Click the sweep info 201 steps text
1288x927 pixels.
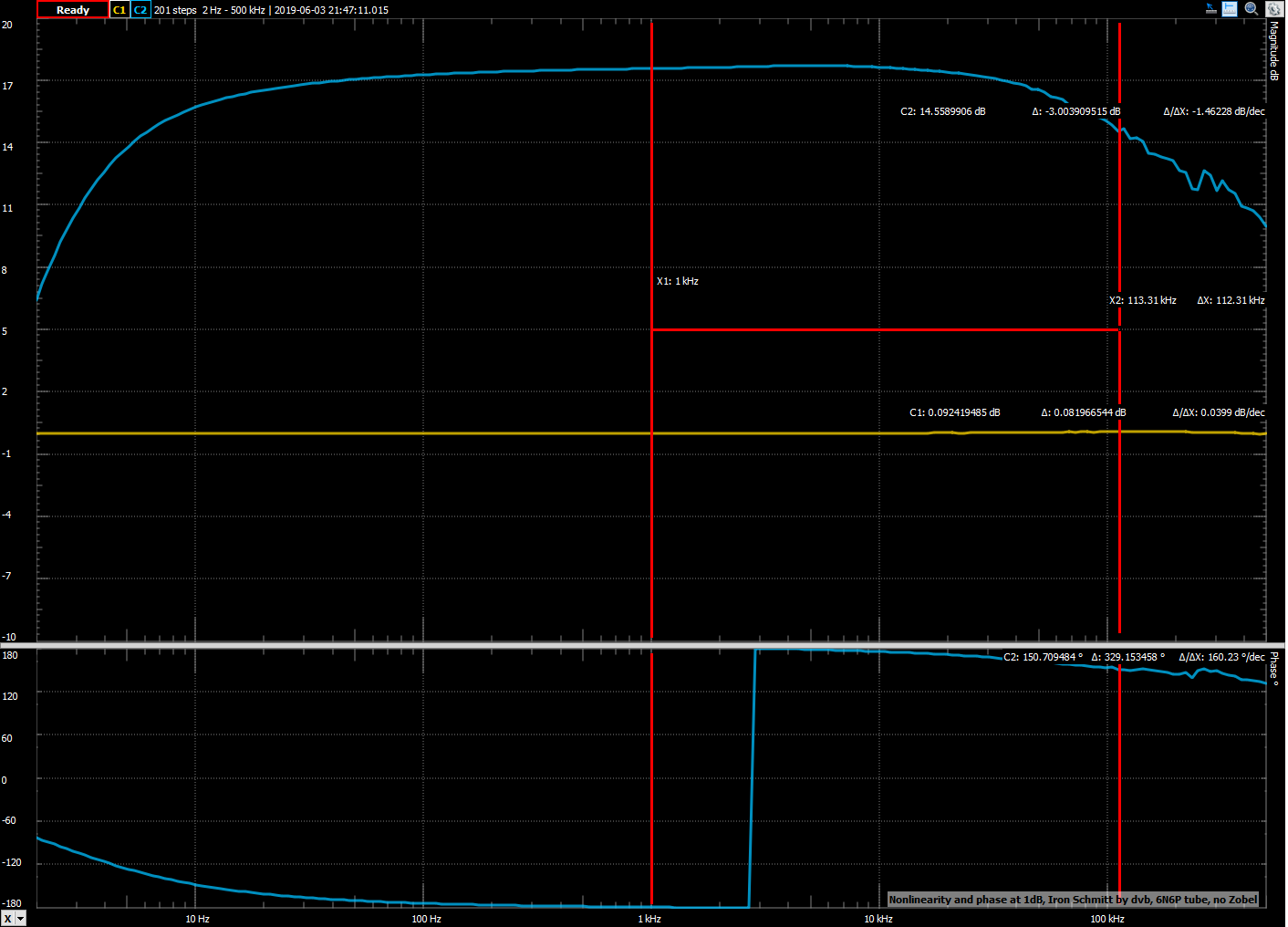coord(175,10)
